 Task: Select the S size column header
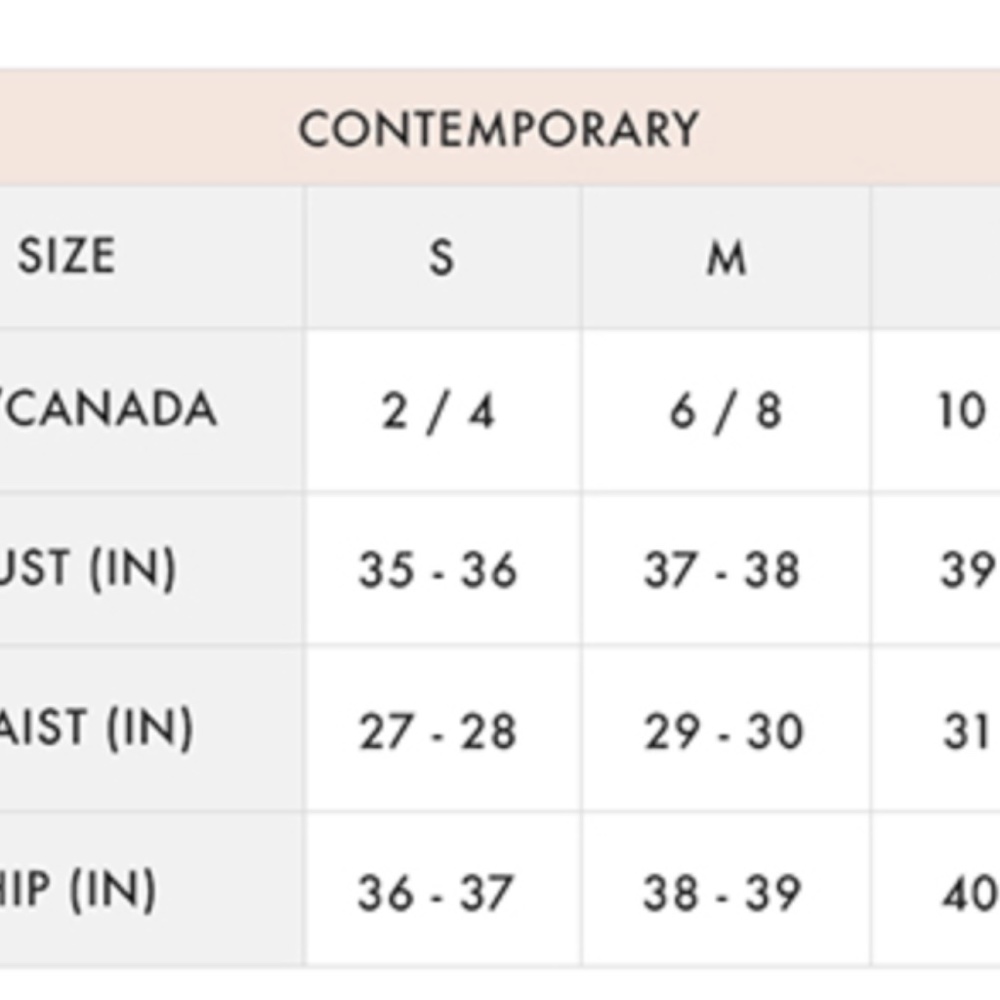pyautogui.click(x=443, y=257)
